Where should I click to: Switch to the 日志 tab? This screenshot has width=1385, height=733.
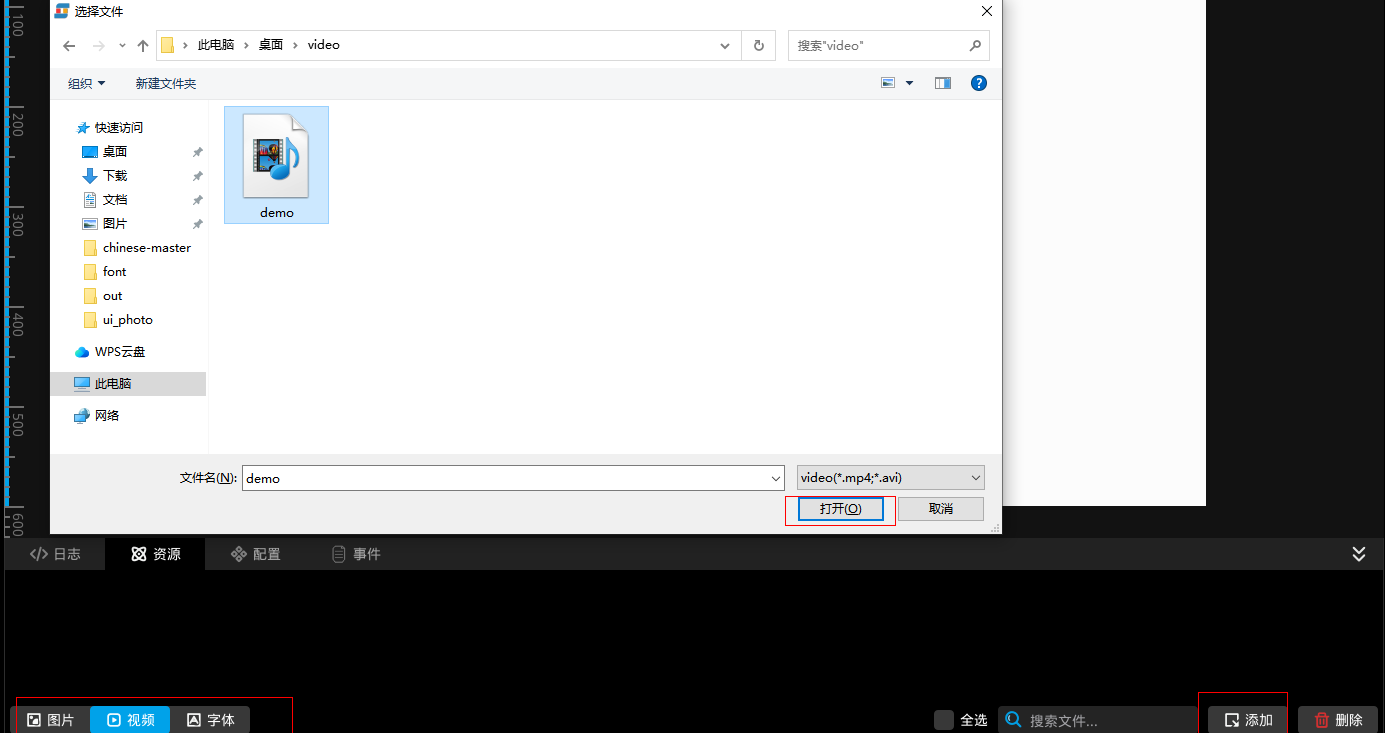point(55,554)
